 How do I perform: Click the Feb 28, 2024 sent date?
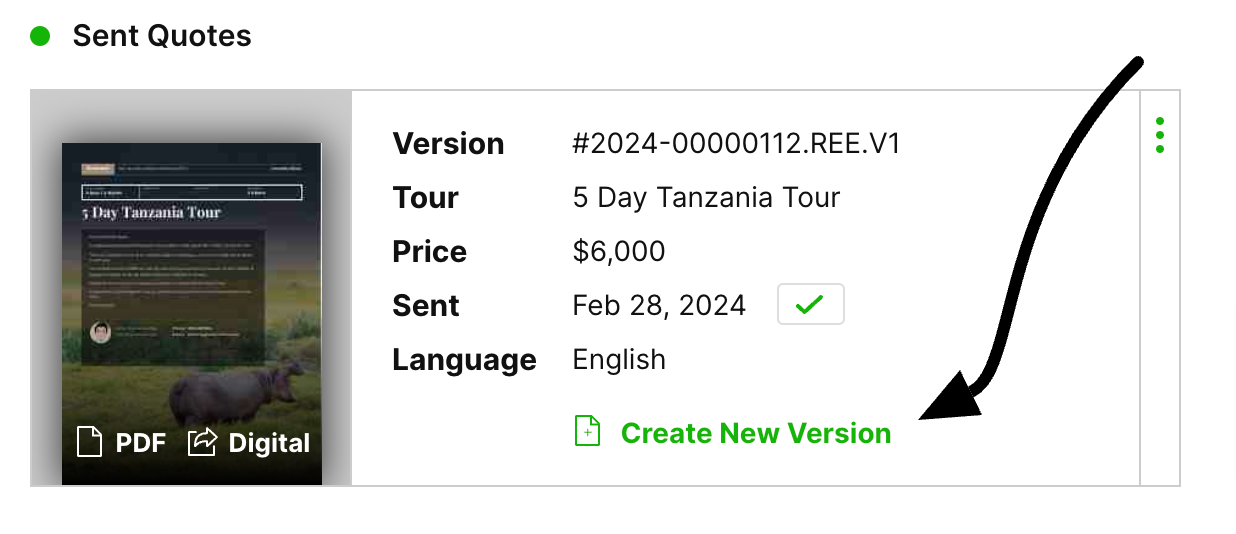pyautogui.click(x=659, y=306)
